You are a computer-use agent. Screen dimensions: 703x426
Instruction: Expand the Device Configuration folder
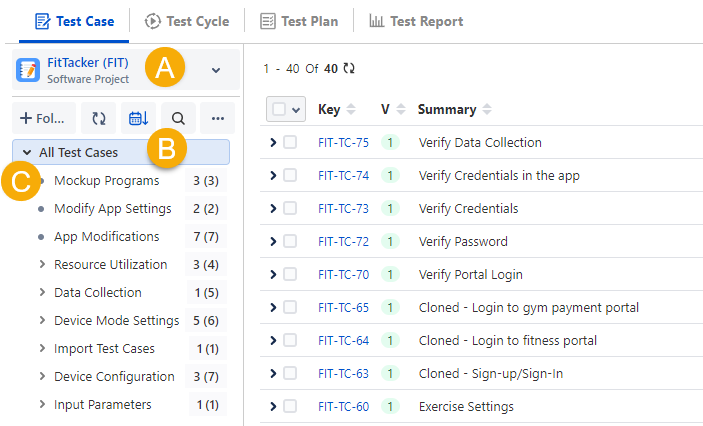coord(42,376)
